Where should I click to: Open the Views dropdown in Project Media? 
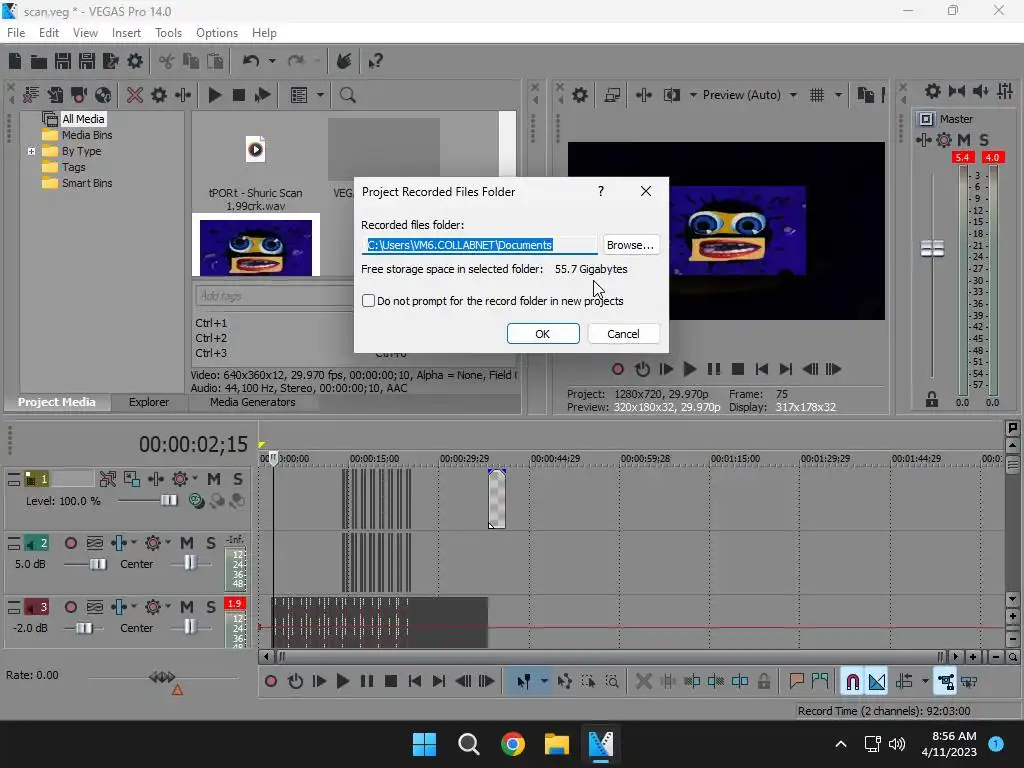pyautogui.click(x=320, y=95)
